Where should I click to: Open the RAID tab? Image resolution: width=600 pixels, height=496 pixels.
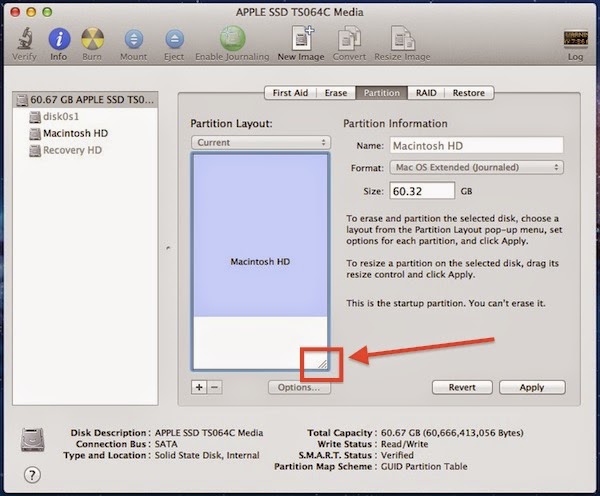coord(426,93)
